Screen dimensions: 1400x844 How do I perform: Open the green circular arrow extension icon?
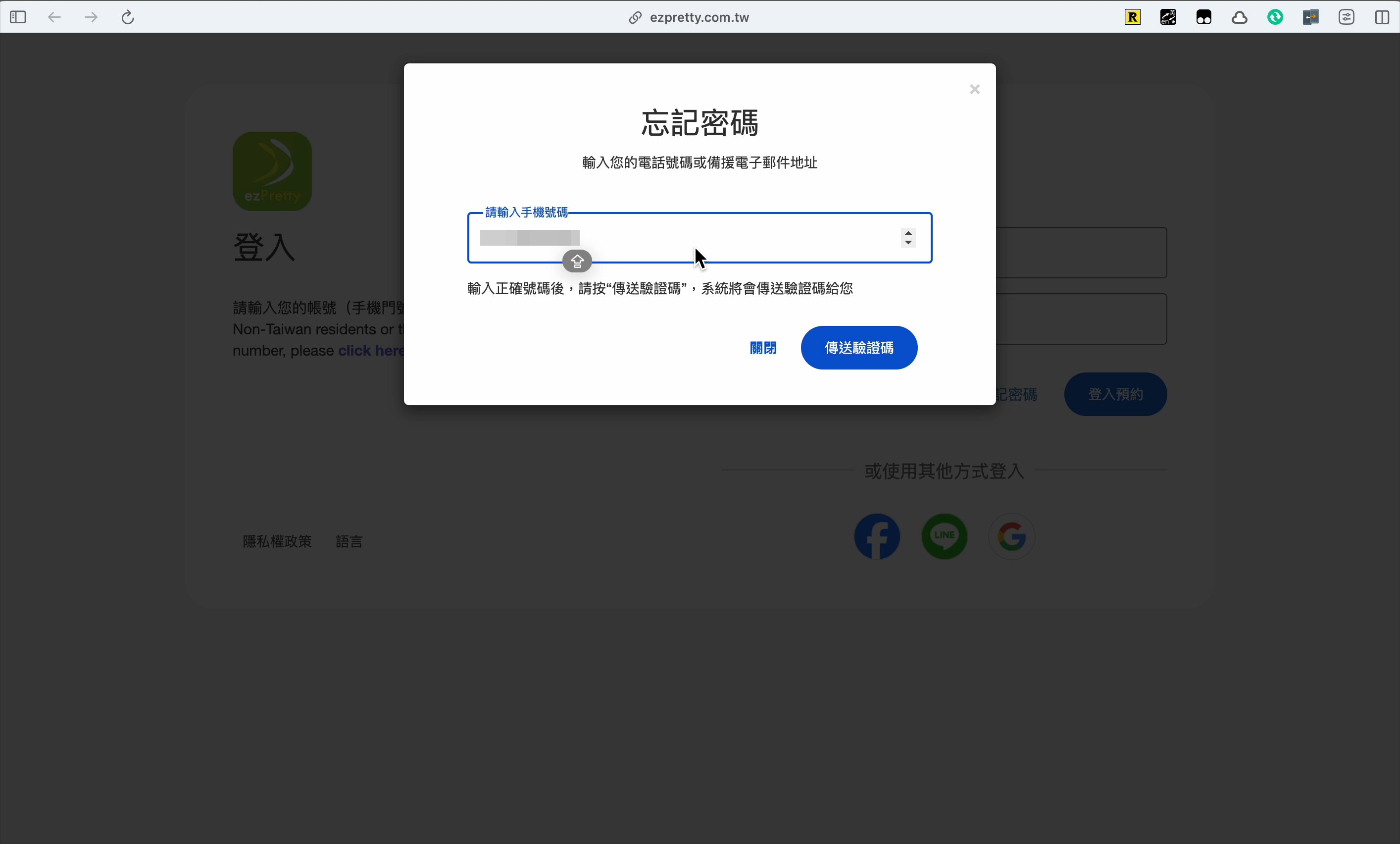coord(1275,17)
